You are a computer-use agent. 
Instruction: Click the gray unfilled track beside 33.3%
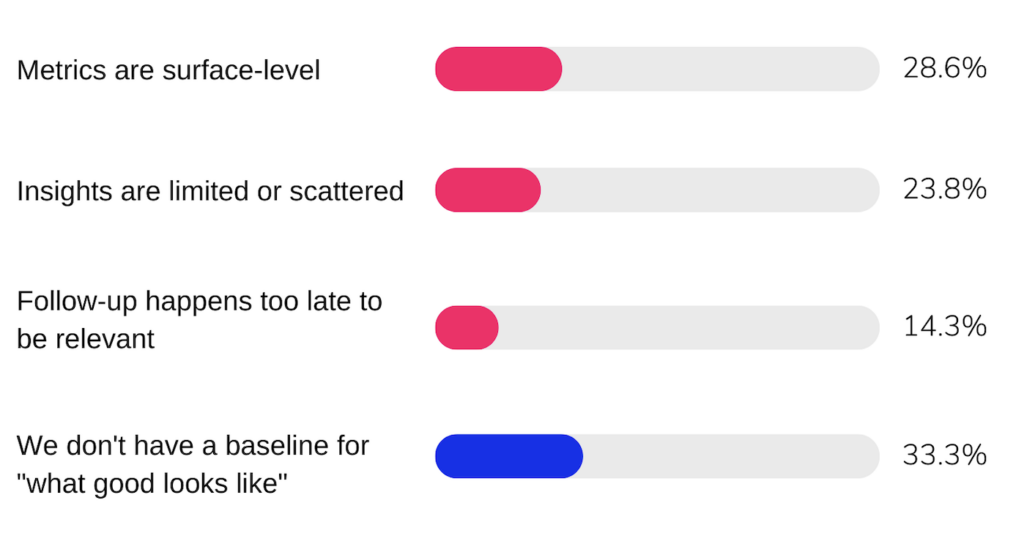pyautogui.click(x=730, y=456)
